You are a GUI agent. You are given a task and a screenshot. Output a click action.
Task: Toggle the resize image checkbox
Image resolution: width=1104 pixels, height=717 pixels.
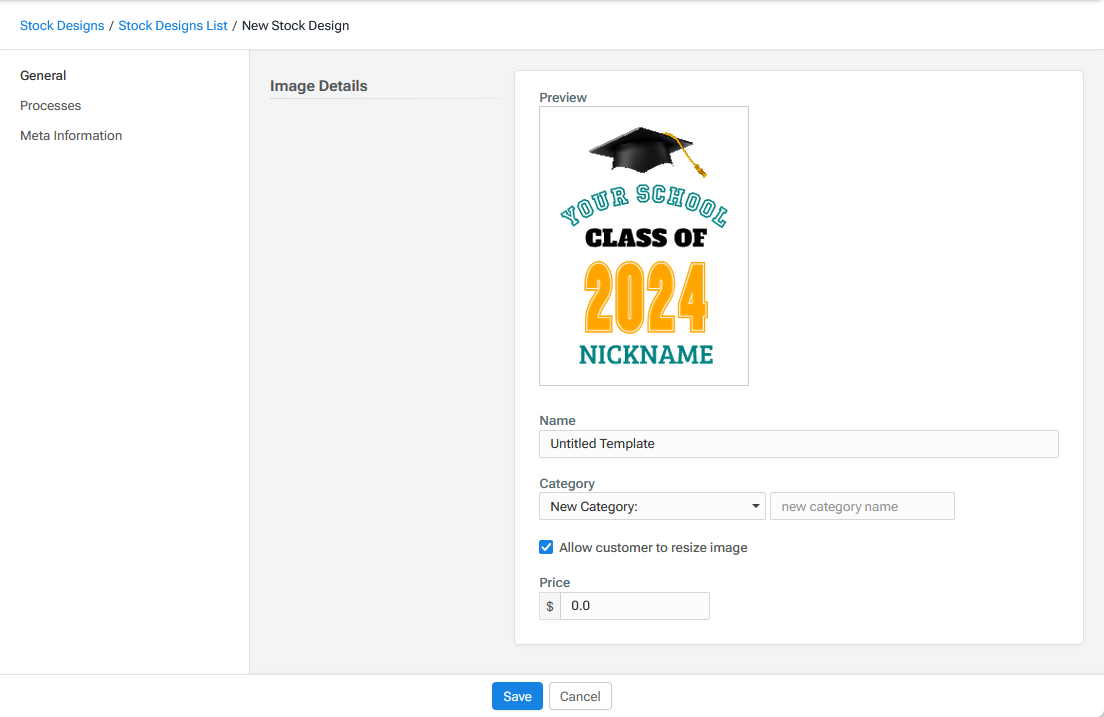(x=546, y=547)
